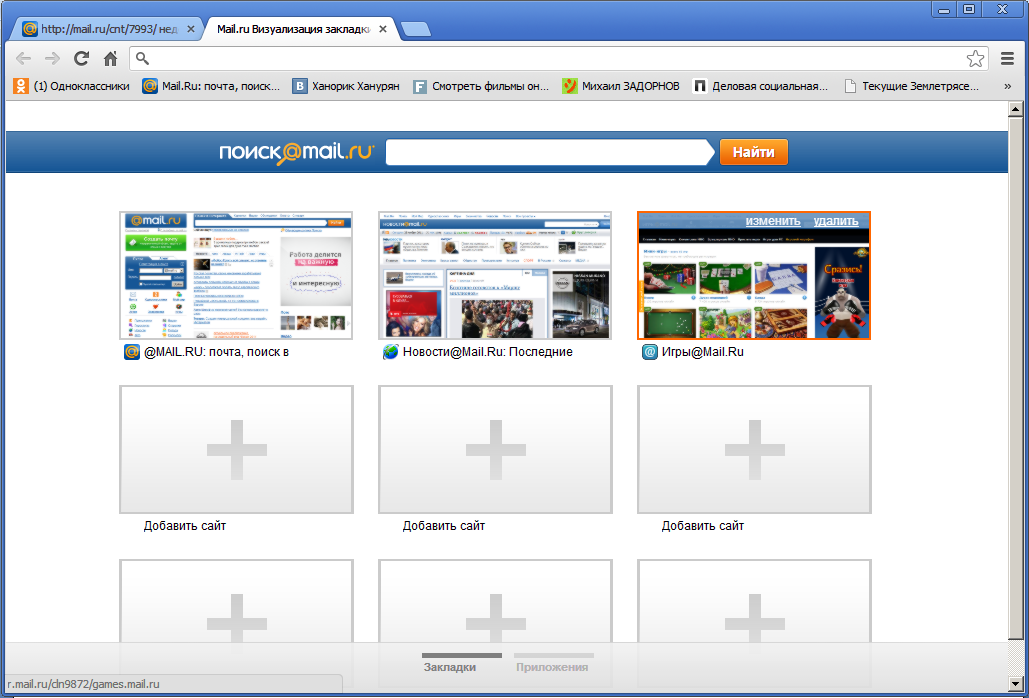Viewport: 1029px width, 698px height.
Task: Expand hidden bookmarks with the double chevron
Action: [1007, 86]
